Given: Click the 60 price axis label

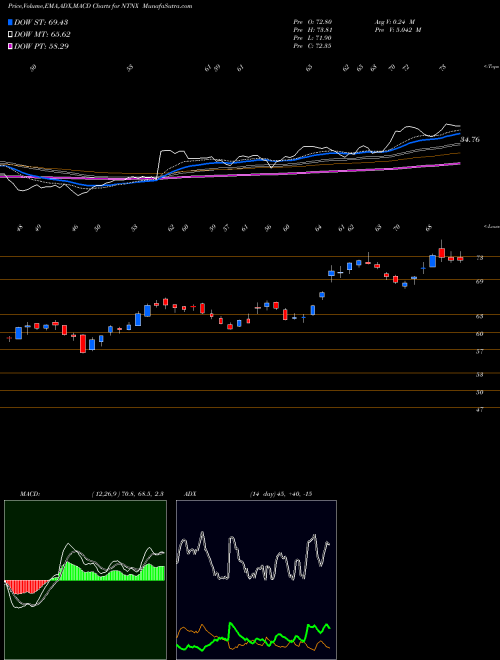Looking at the screenshot, I should [x=479, y=334].
